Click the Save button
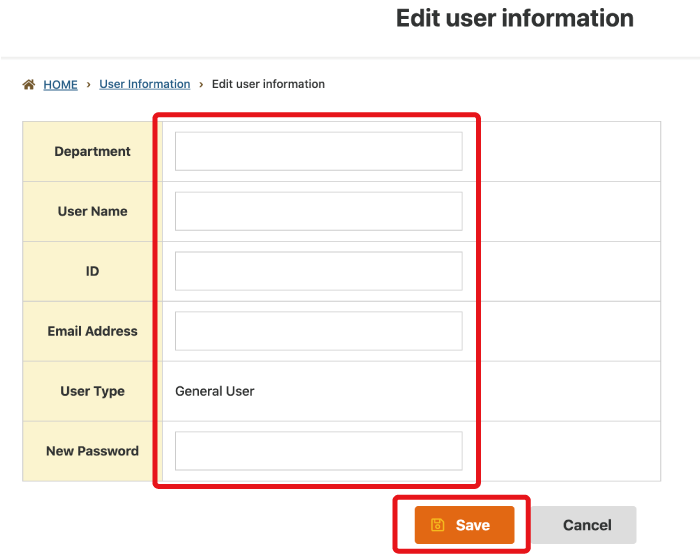Screen dimensions: 700x560 tap(464, 525)
